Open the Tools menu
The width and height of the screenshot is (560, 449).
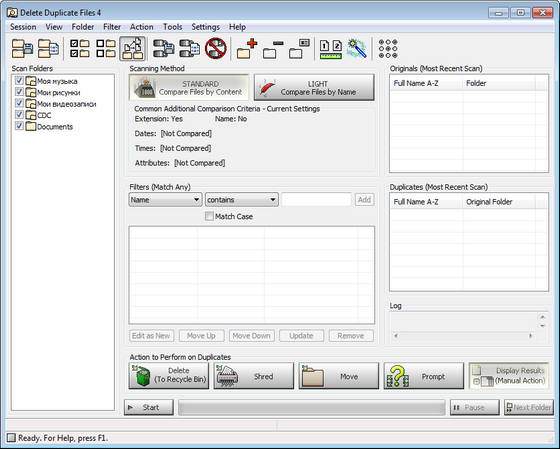[x=172, y=27]
